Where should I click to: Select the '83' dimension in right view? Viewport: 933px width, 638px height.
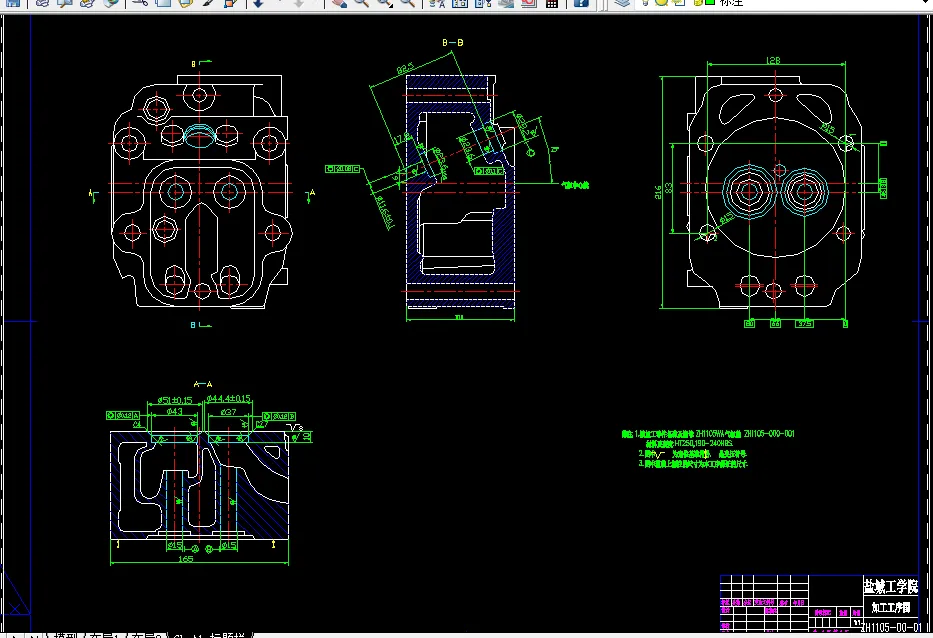668,187
